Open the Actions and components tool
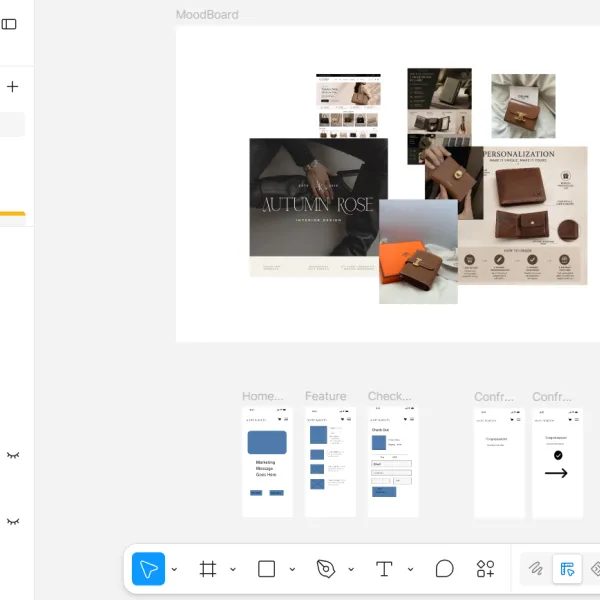600x600 pixels. tap(485, 569)
